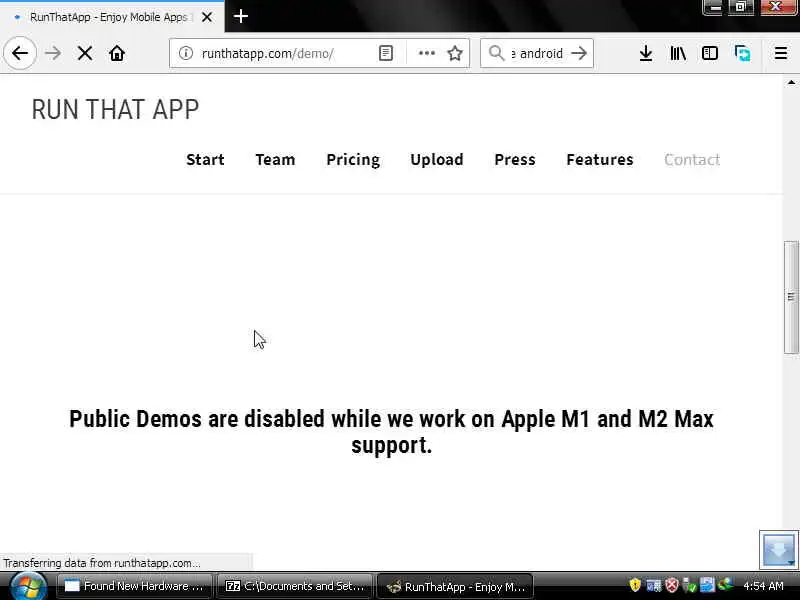
Task: Open page actions three-dot menu
Action: (427, 53)
